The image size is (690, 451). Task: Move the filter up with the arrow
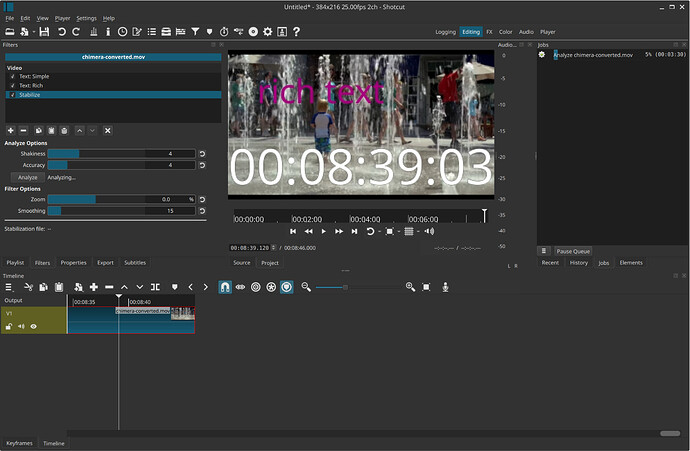click(79, 131)
